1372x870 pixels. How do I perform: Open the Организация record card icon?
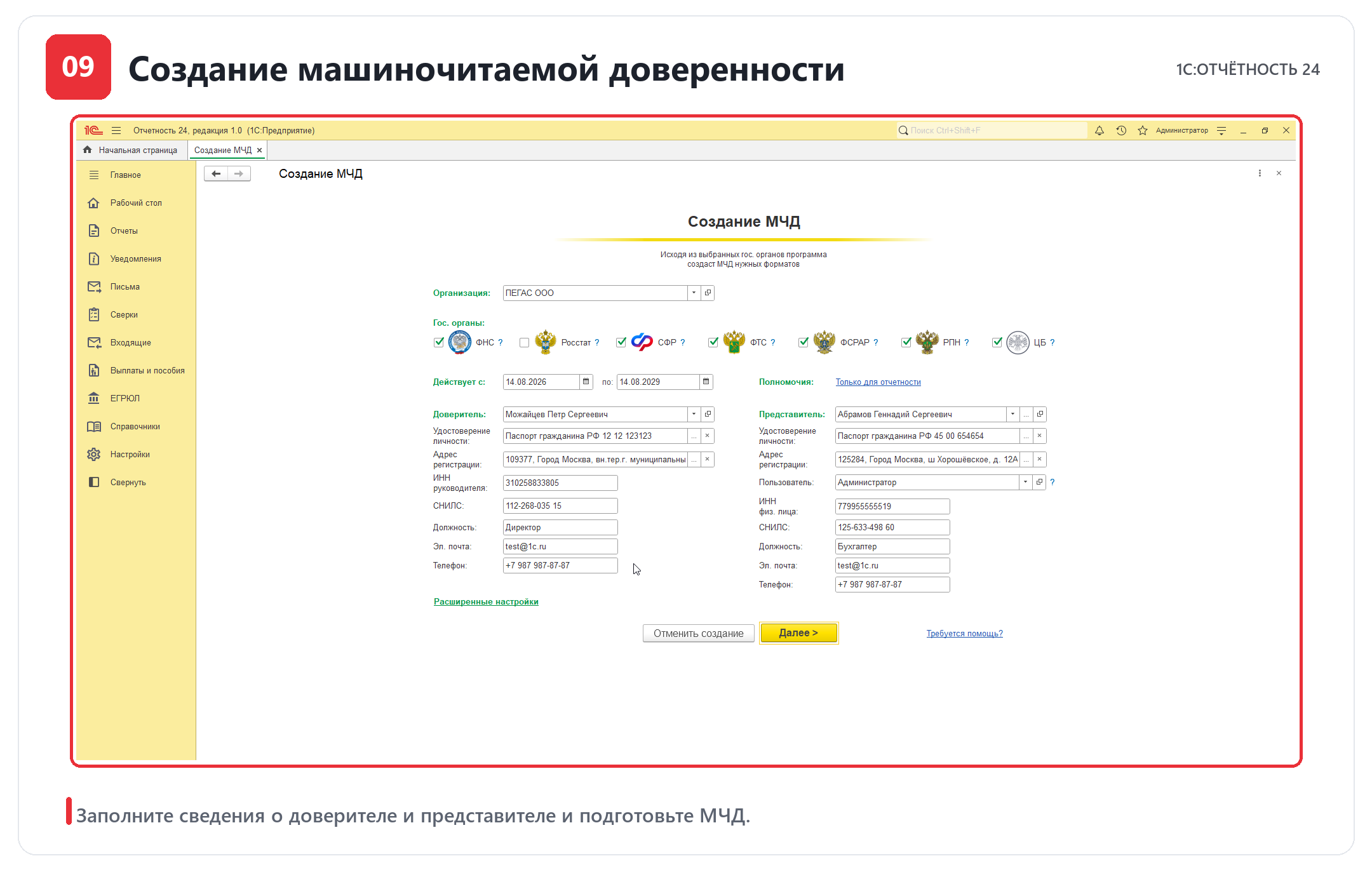(x=708, y=293)
